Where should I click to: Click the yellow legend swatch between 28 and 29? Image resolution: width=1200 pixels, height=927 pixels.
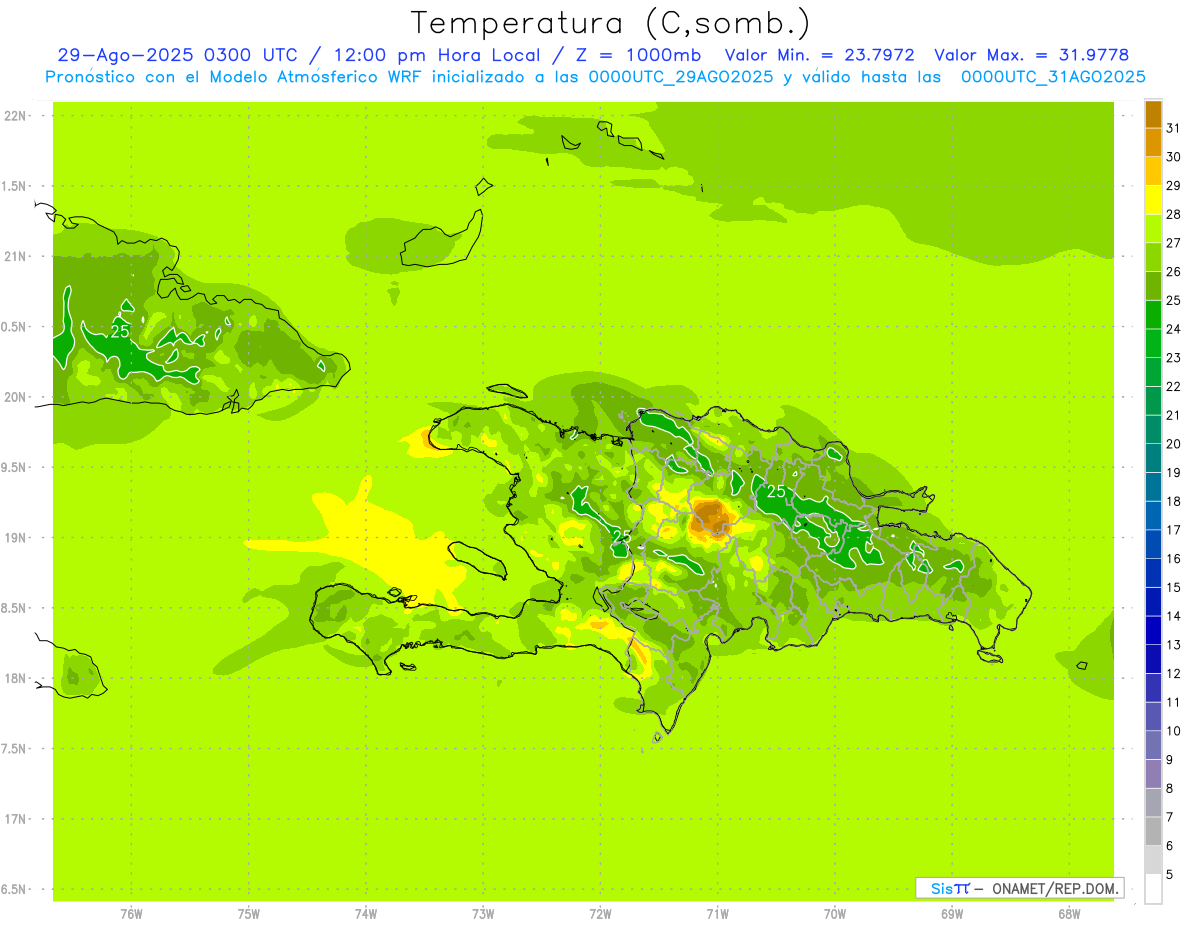(1153, 200)
